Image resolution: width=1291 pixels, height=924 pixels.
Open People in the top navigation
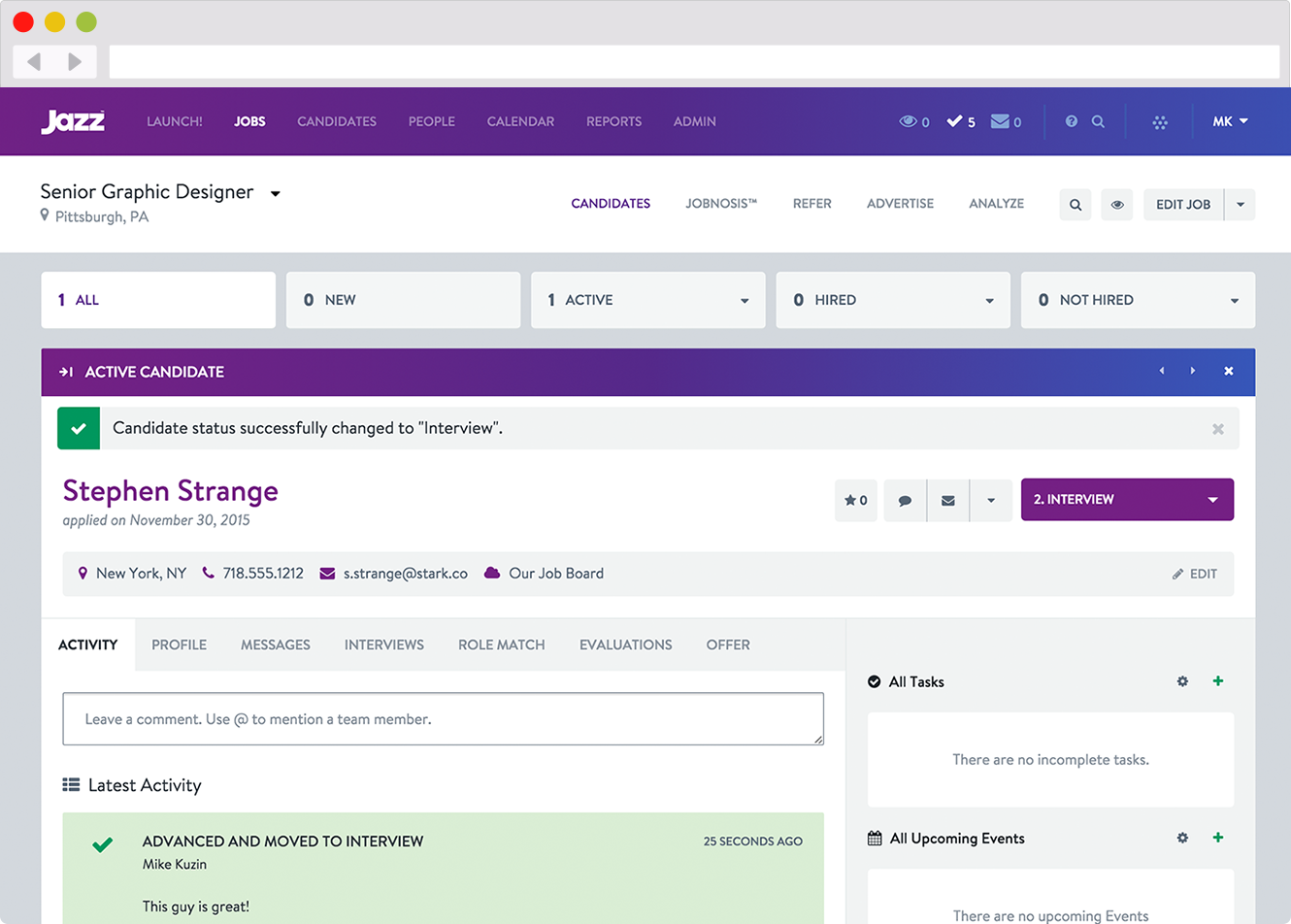[x=432, y=121]
